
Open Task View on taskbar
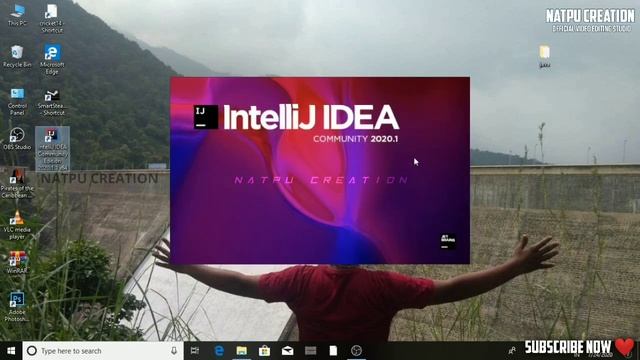tap(195, 351)
